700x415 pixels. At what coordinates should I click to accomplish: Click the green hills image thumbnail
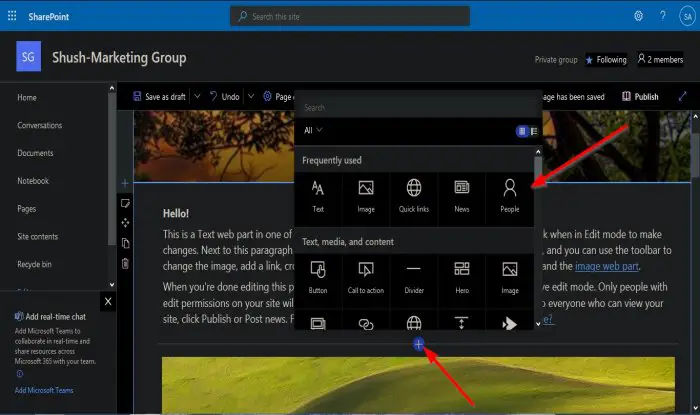point(418,385)
